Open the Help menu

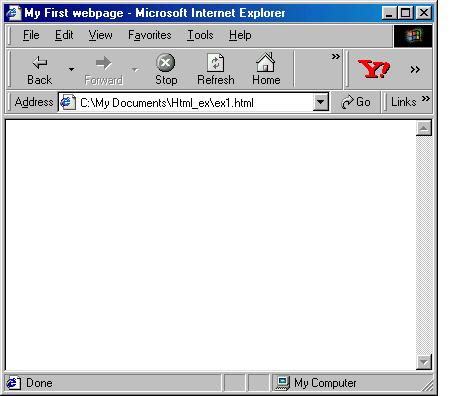click(240, 35)
